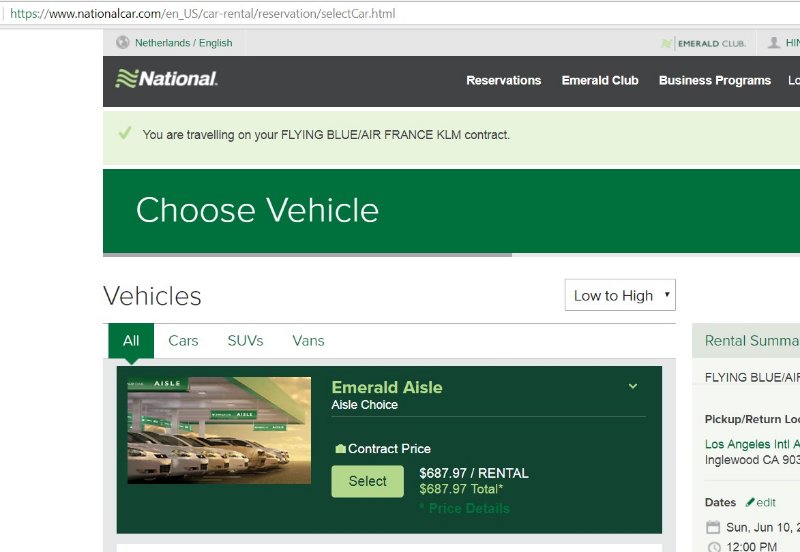Click the green checkmark in contract notice

tap(125, 133)
